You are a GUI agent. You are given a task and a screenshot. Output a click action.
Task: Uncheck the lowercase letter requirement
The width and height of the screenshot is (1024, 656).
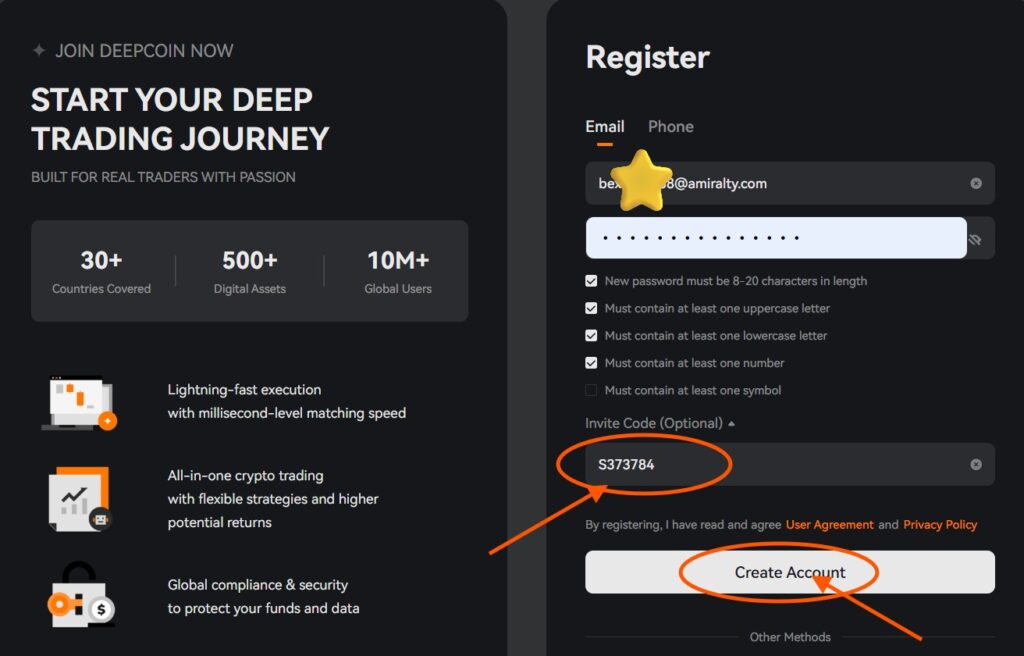(x=591, y=335)
